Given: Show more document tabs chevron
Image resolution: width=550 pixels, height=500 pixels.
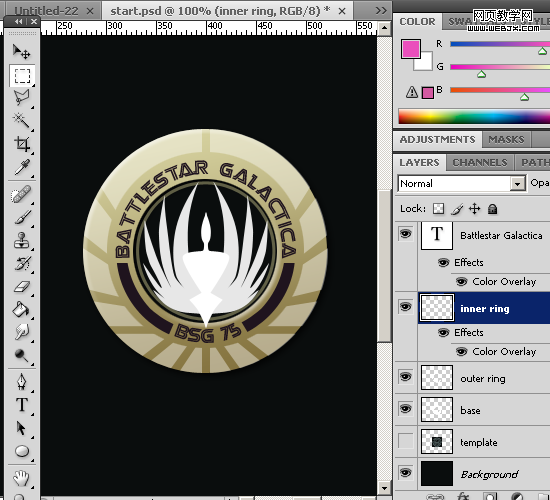Looking at the screenshot, I should pyautogui.click(x=381, y=11).
